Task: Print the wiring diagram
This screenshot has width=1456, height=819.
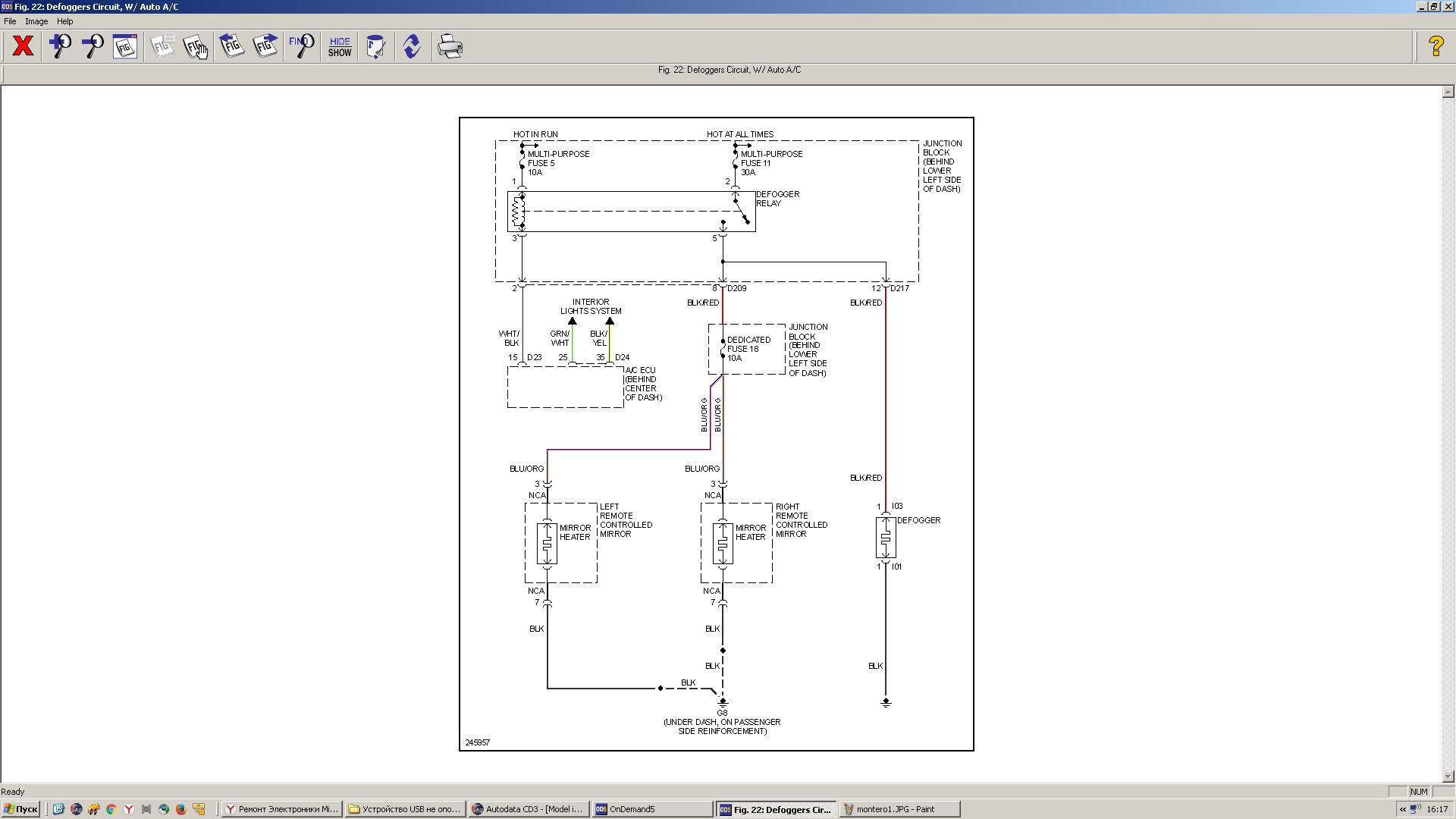Action: point(450,46)
